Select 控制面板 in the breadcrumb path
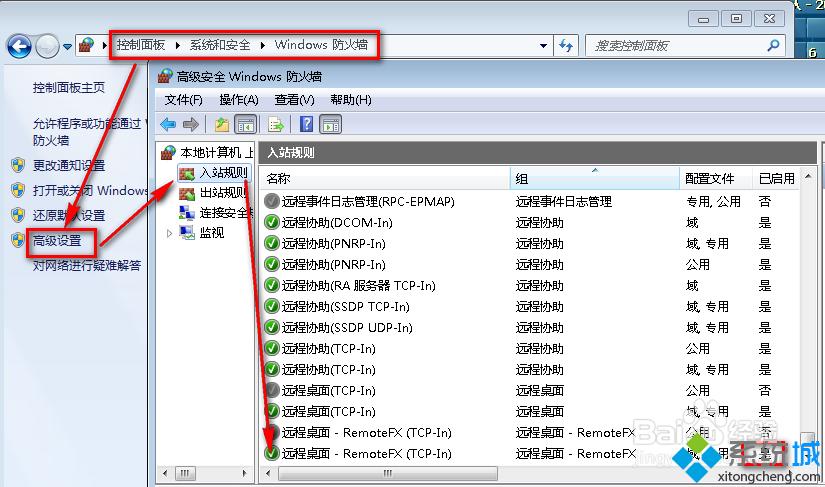This screenshot has width=825, height=487. click(x=141, y=45)
